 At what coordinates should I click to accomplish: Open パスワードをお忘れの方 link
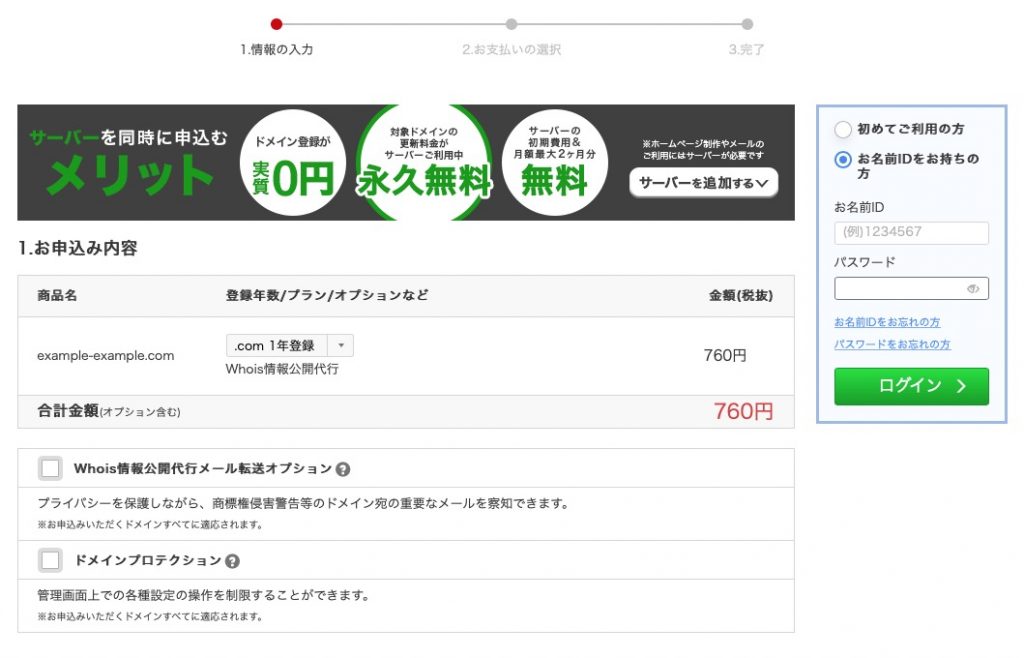892,345
